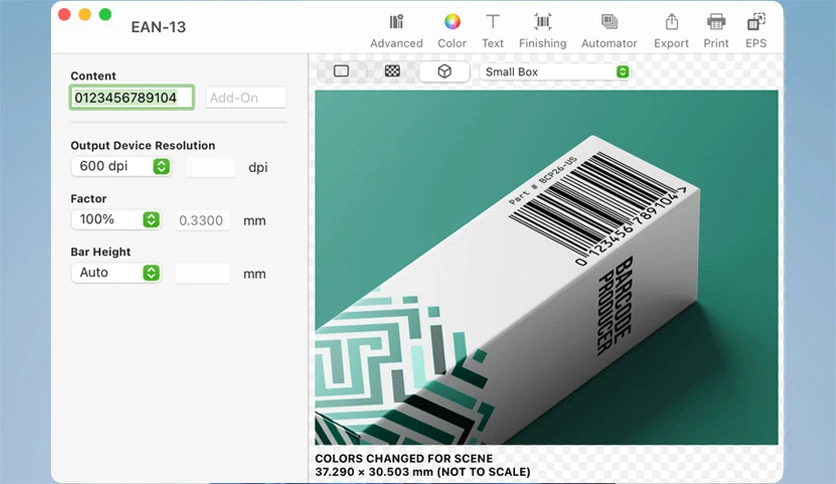Open the Advanced settings toolbar item
The image size is (836, 484).
[x=396, y=31]
